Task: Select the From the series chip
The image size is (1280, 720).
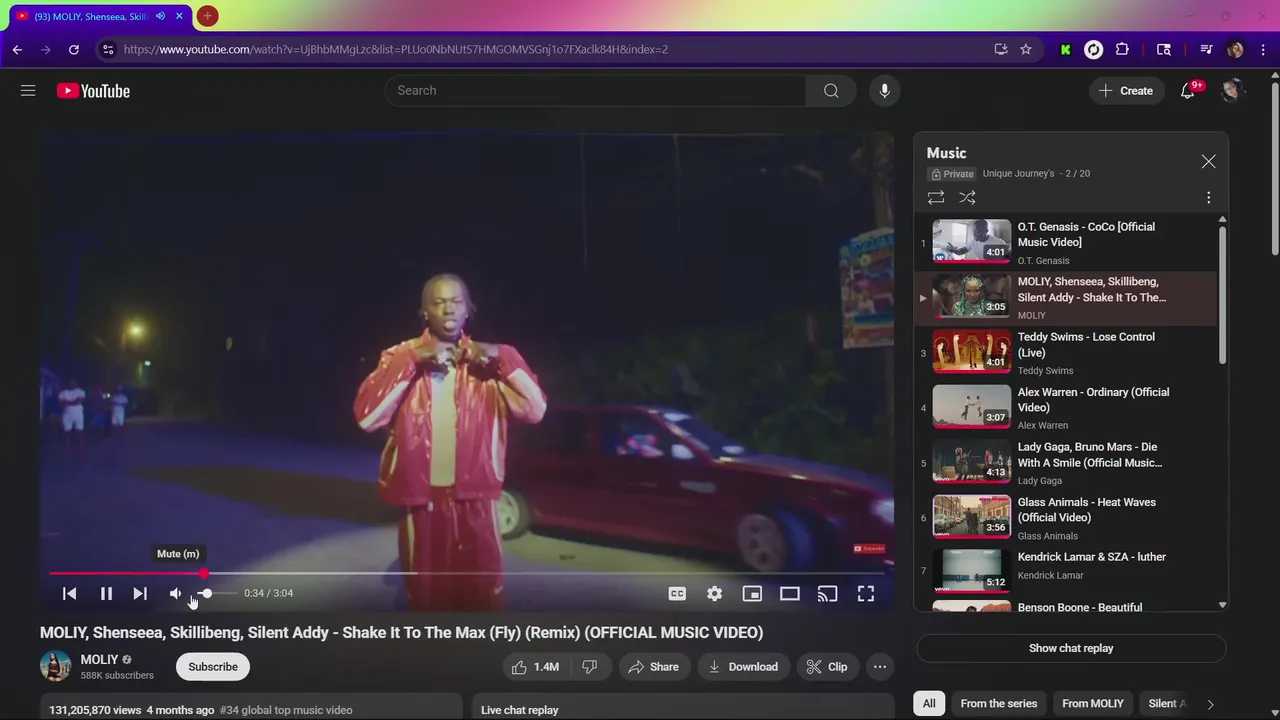Action: pos(999,704)
